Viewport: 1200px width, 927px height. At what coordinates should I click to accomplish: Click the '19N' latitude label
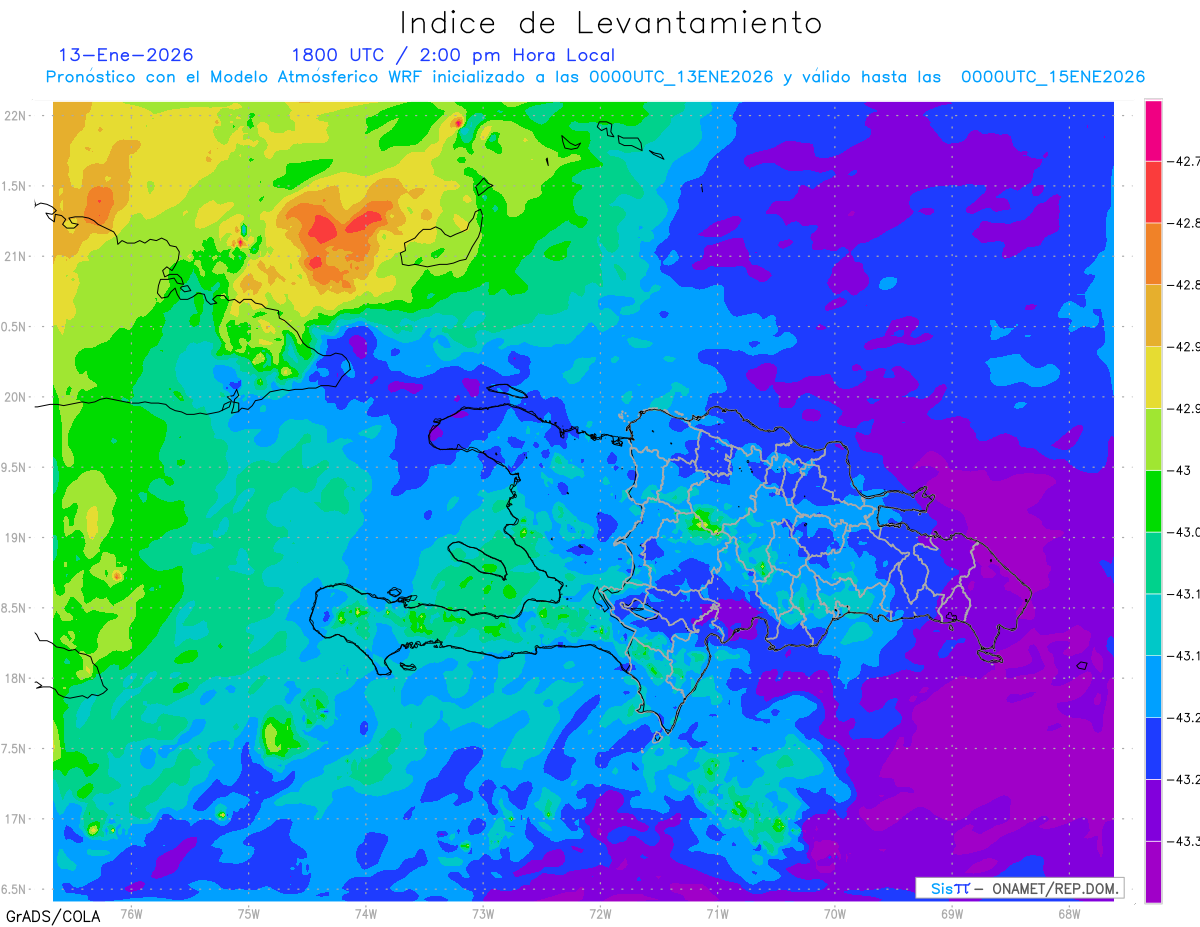tap(16, 538)
